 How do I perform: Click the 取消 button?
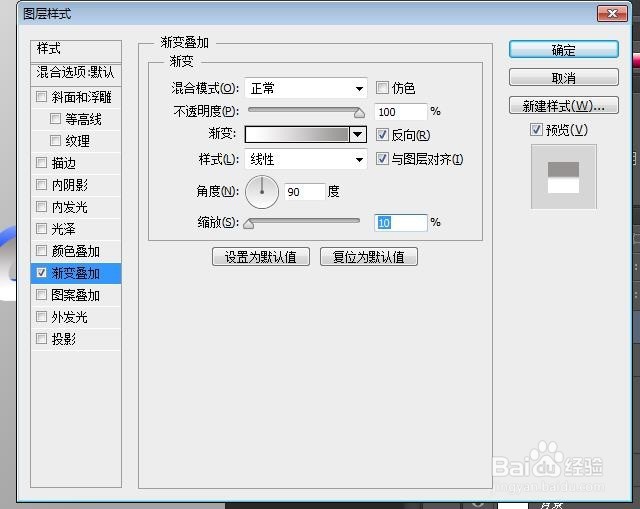[x=564, y=77]
